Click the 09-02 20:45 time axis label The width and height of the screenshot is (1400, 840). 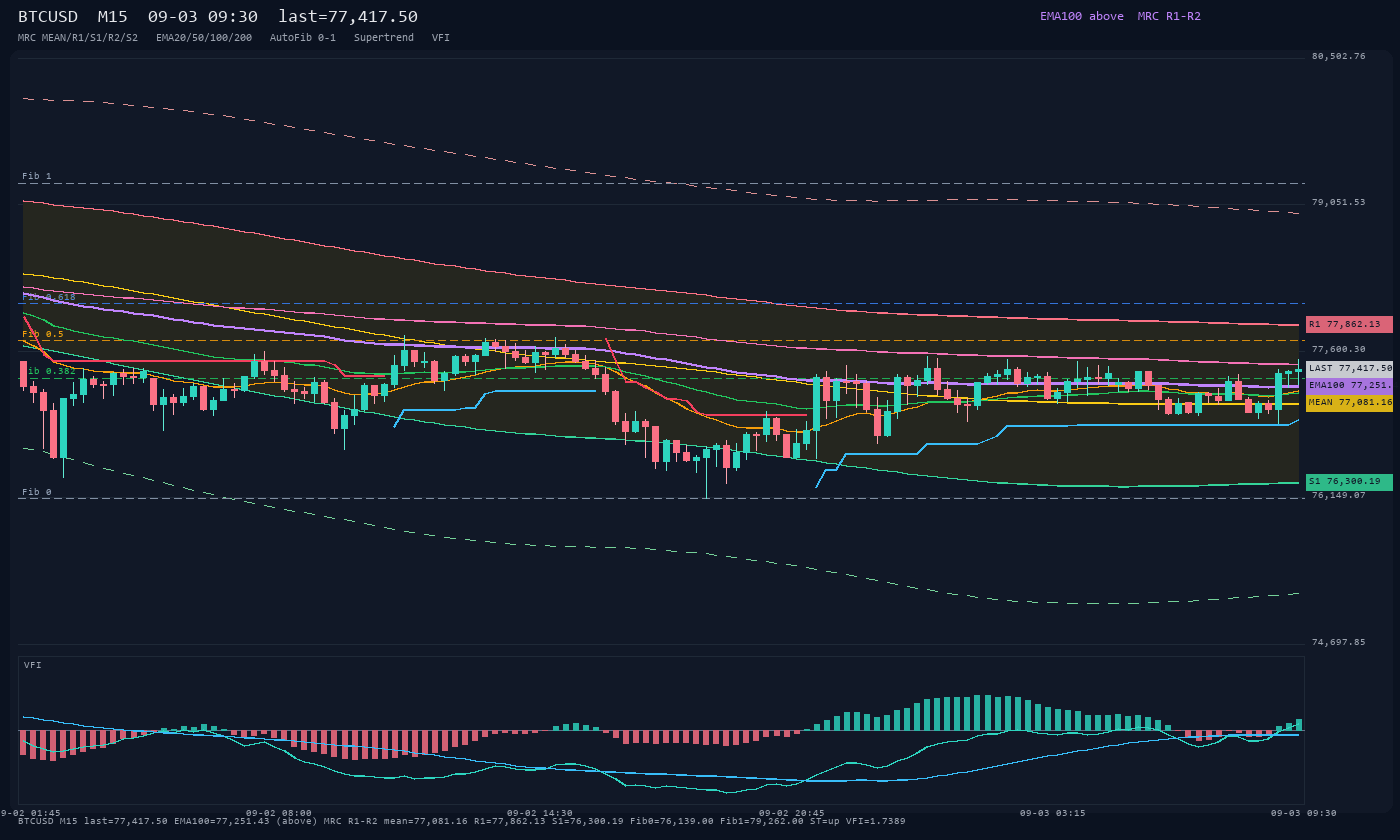point(792,813)
